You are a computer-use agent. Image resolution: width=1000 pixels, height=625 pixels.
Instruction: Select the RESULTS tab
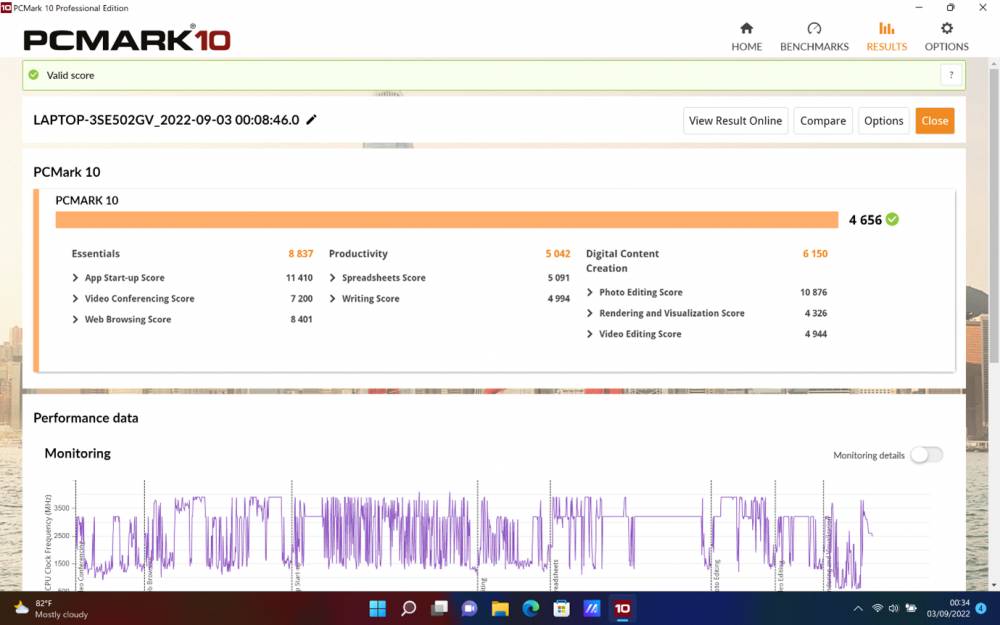(886, 37)
